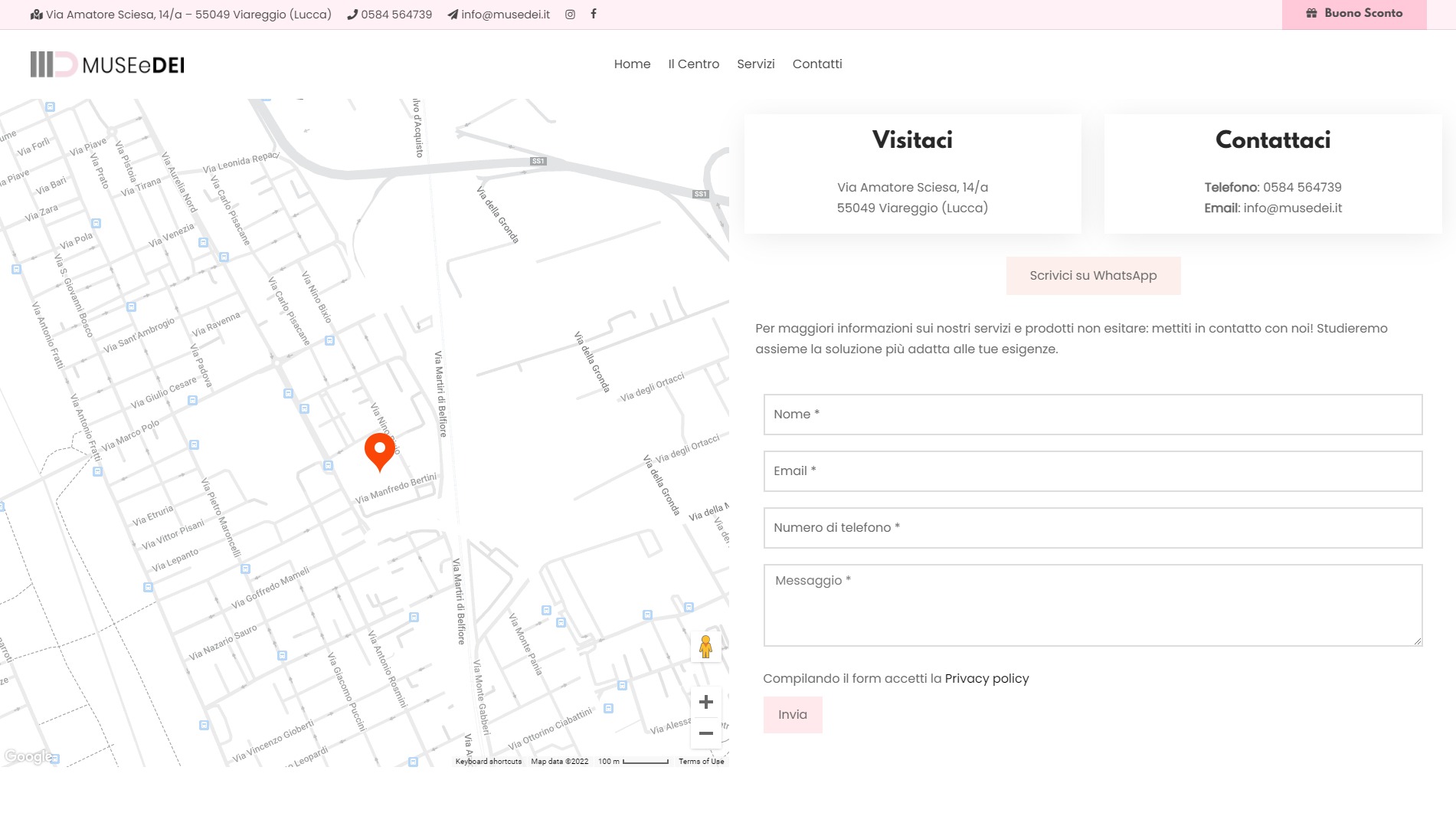Open the Facebook icon link
The width and height of the screenshot is (1456, 813).
(x=594, y=14)
